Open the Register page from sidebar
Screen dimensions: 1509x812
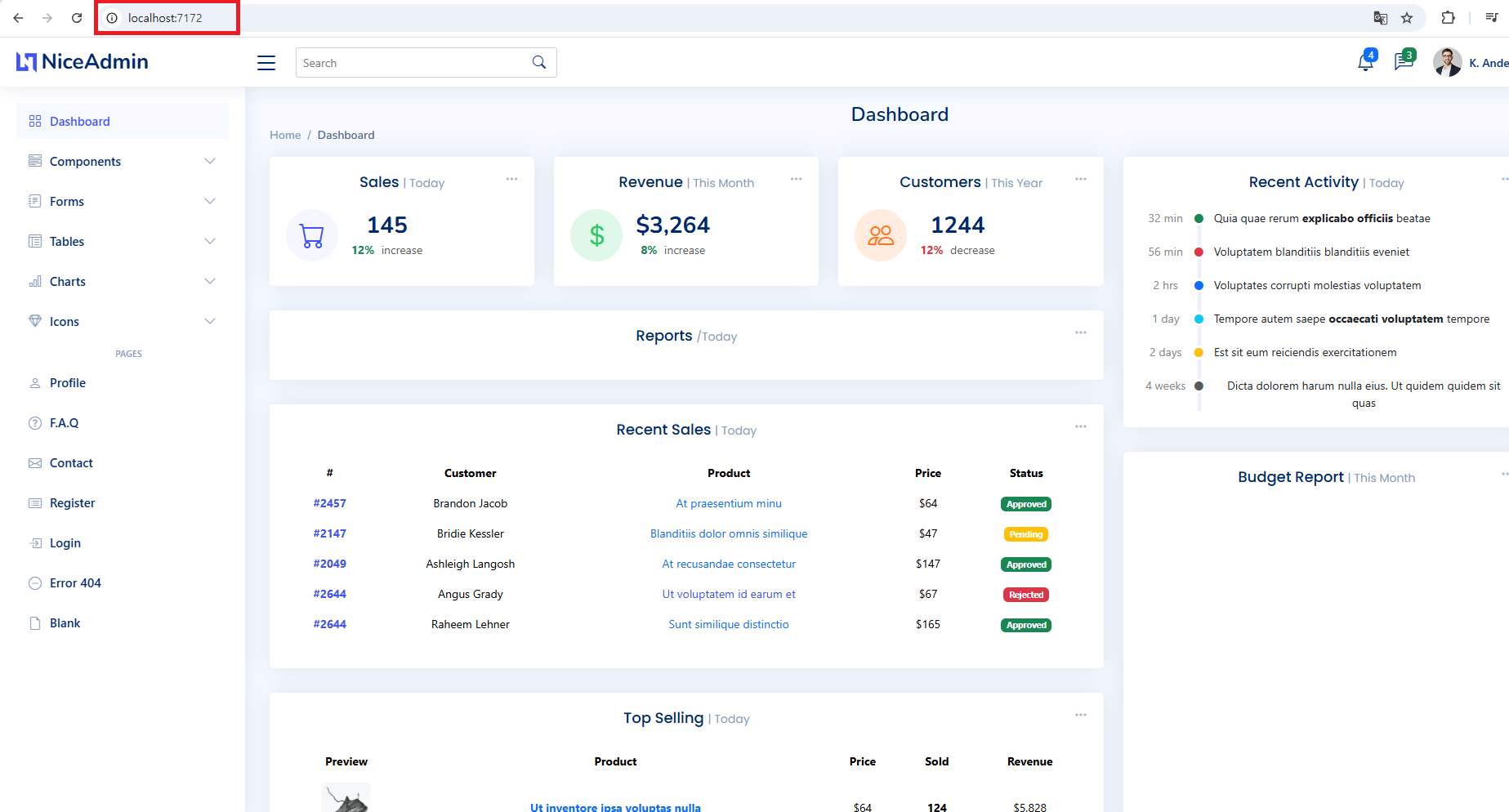coord(123,502)
